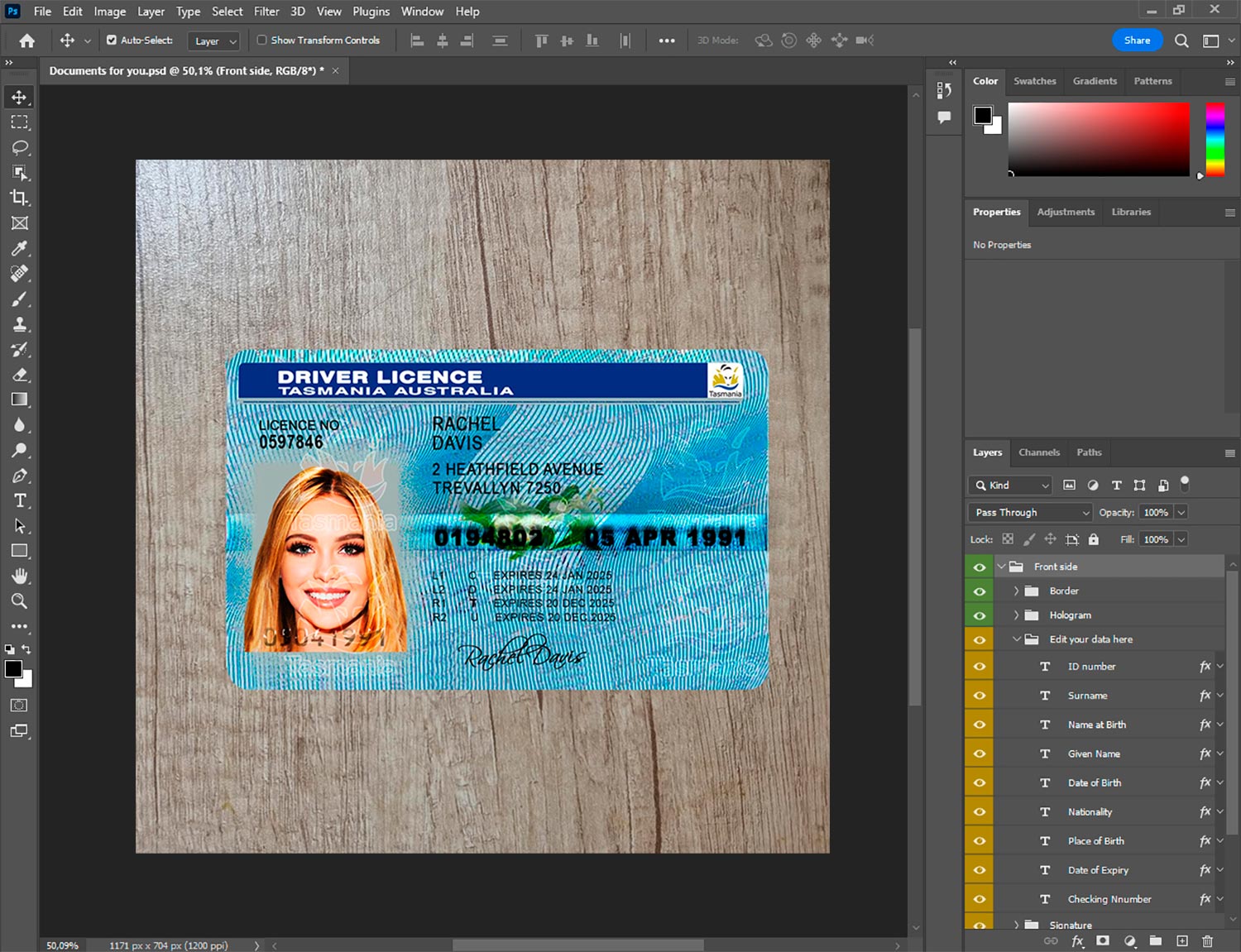Click the Share button

[1137, 41]
